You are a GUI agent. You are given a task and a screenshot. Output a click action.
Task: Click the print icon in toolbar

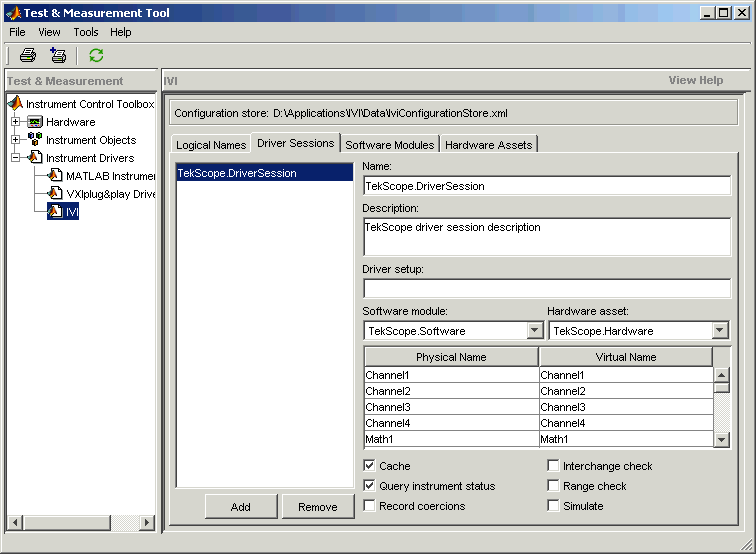click(x=27, y=56)
